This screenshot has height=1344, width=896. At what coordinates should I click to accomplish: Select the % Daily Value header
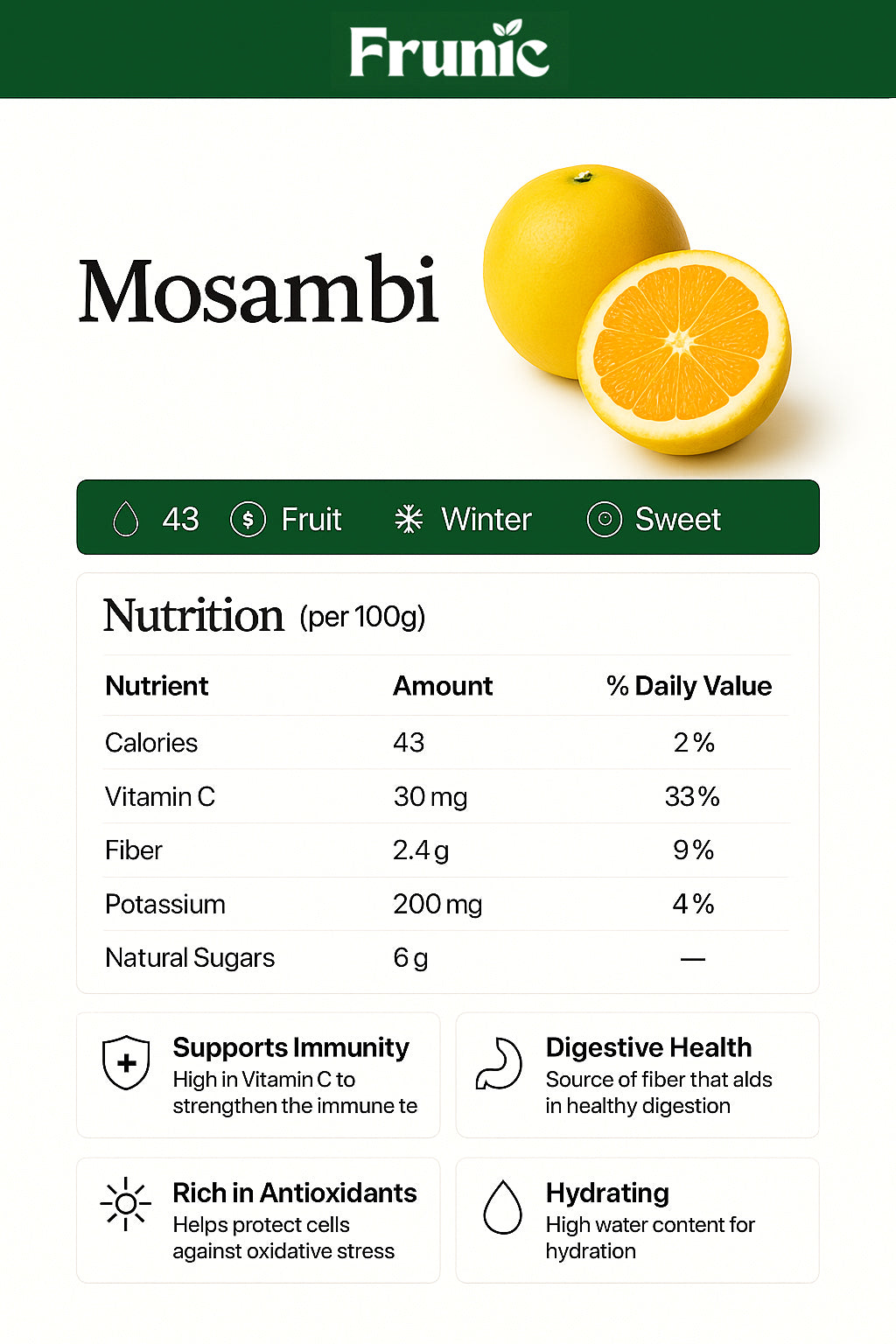[x=689, y=686]
